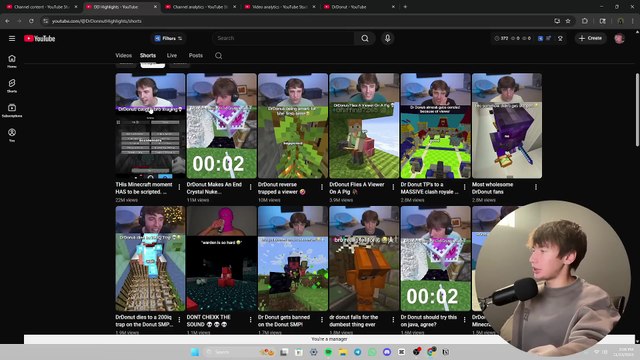Open more options for 'THis Minecraft moment' short
Screen dimensions: 640x360
179,187
